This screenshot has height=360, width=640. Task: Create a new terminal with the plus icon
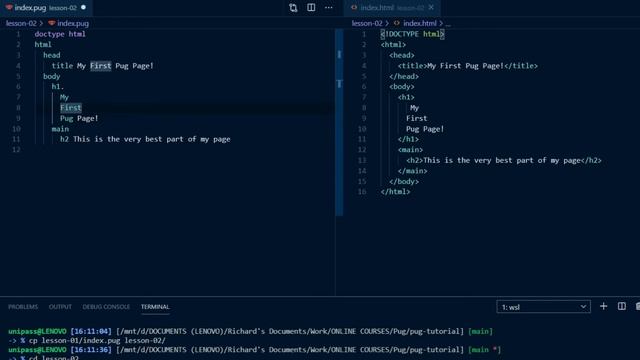[x=603, y=306]
